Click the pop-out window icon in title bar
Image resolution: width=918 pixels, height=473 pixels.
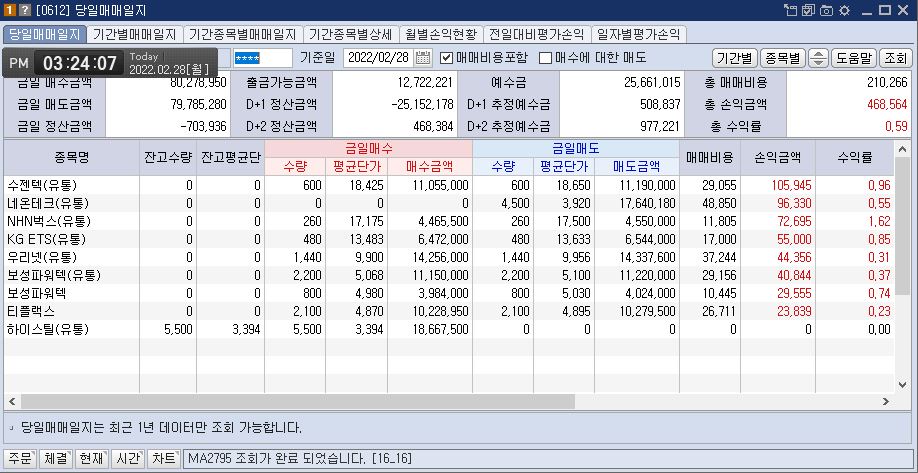[x=790, y=10]
